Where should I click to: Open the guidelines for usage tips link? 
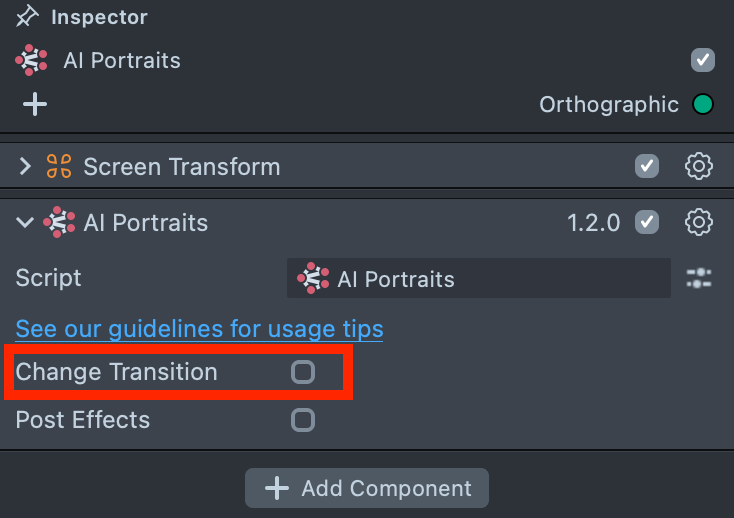point(199,328)
